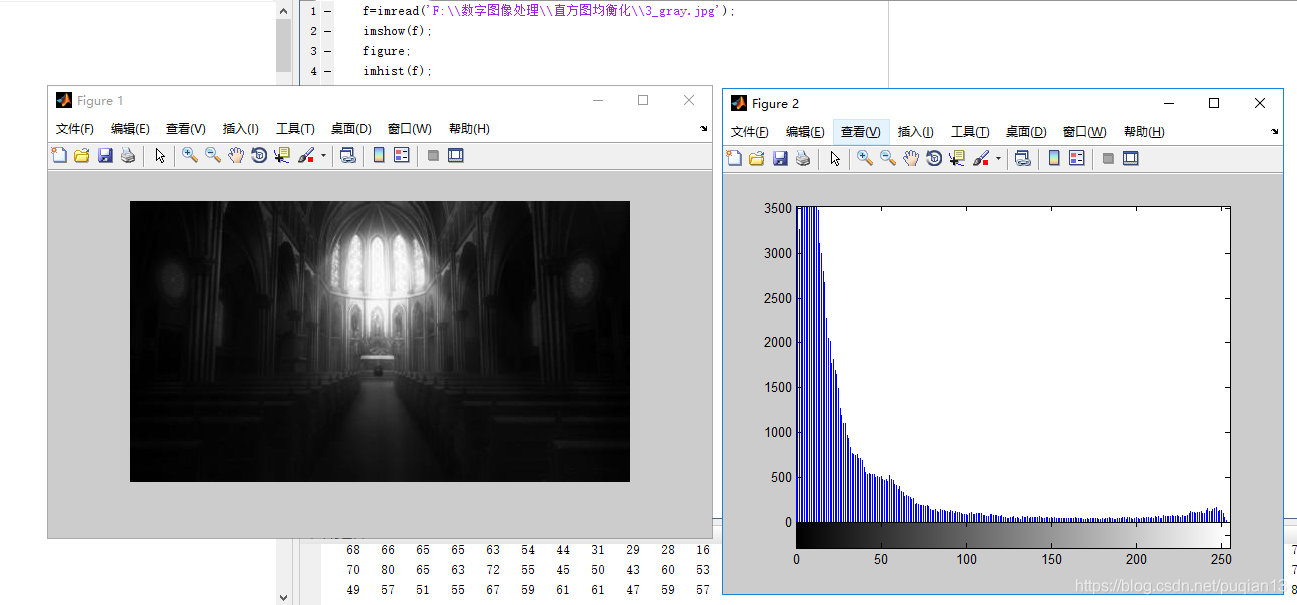This screenshot has width=1297, height=605.
Task: Activate Zoom Out tool in Figure 2
Action: [x=888, y=158]
